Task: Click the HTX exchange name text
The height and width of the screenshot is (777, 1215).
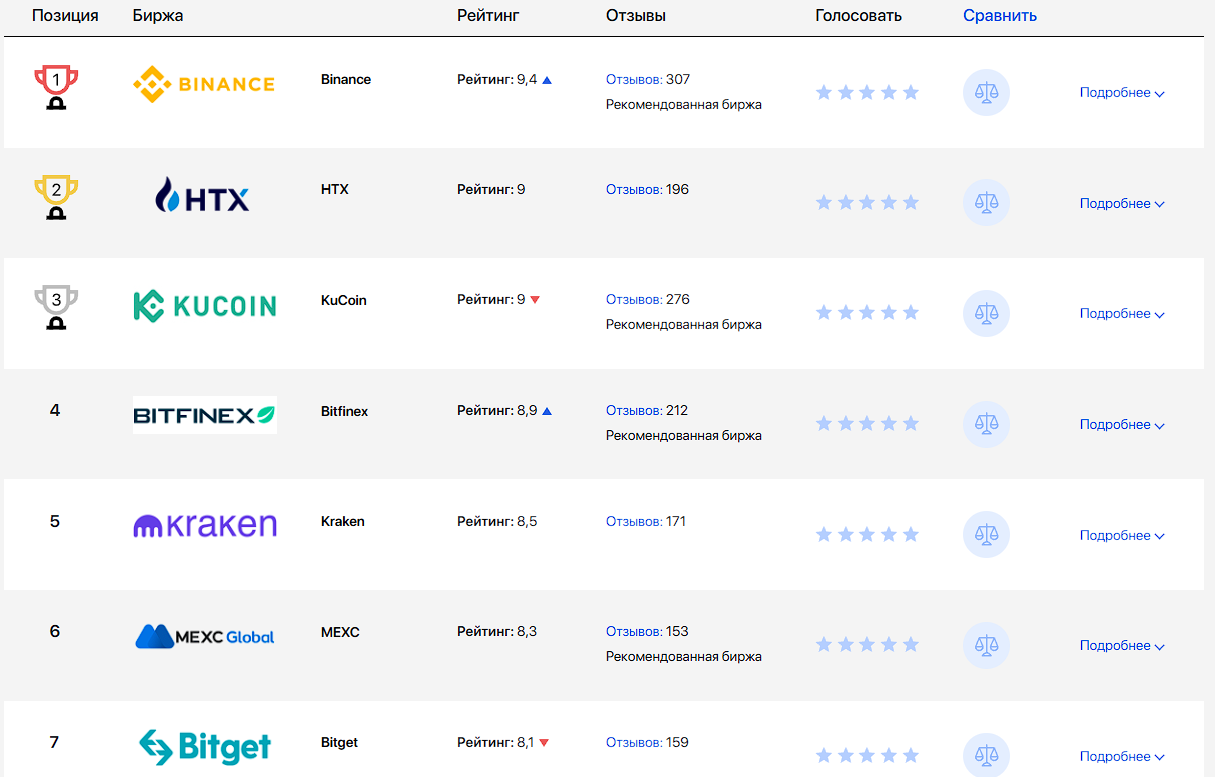Action: [x=335, y=189]
